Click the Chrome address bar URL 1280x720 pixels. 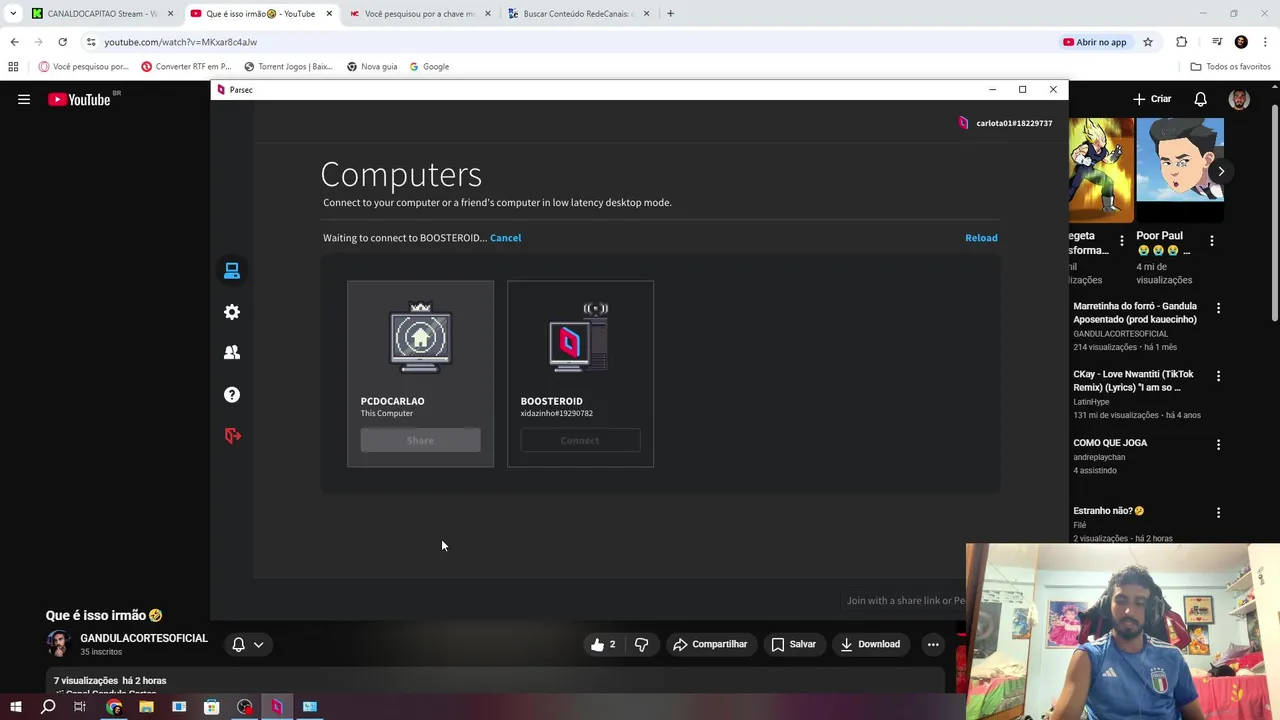coord(180,42)
